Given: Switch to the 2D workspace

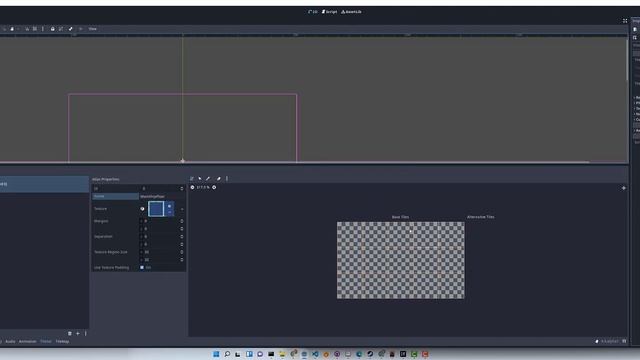Looking at the screenshot, I should pyautogui.click(x=313, y=12).
